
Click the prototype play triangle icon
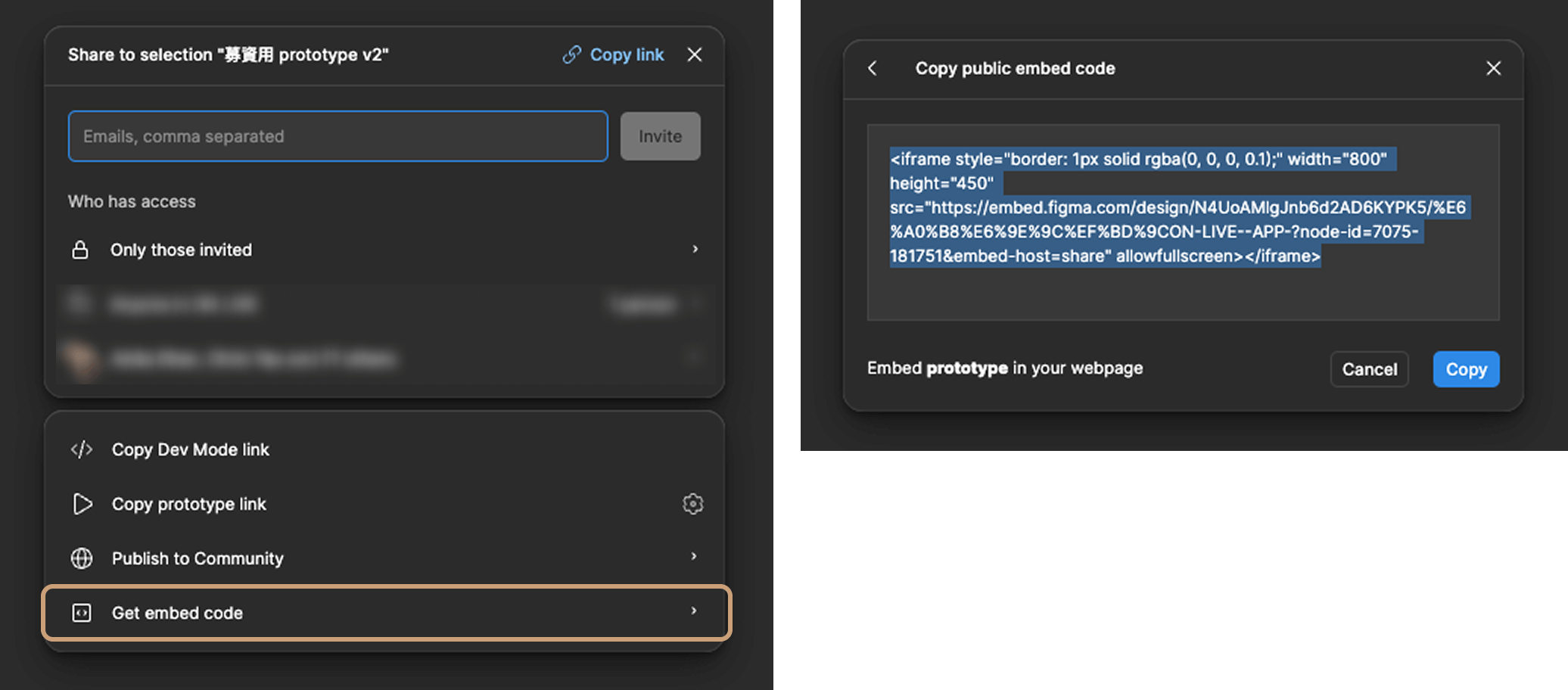pos(82,504)
